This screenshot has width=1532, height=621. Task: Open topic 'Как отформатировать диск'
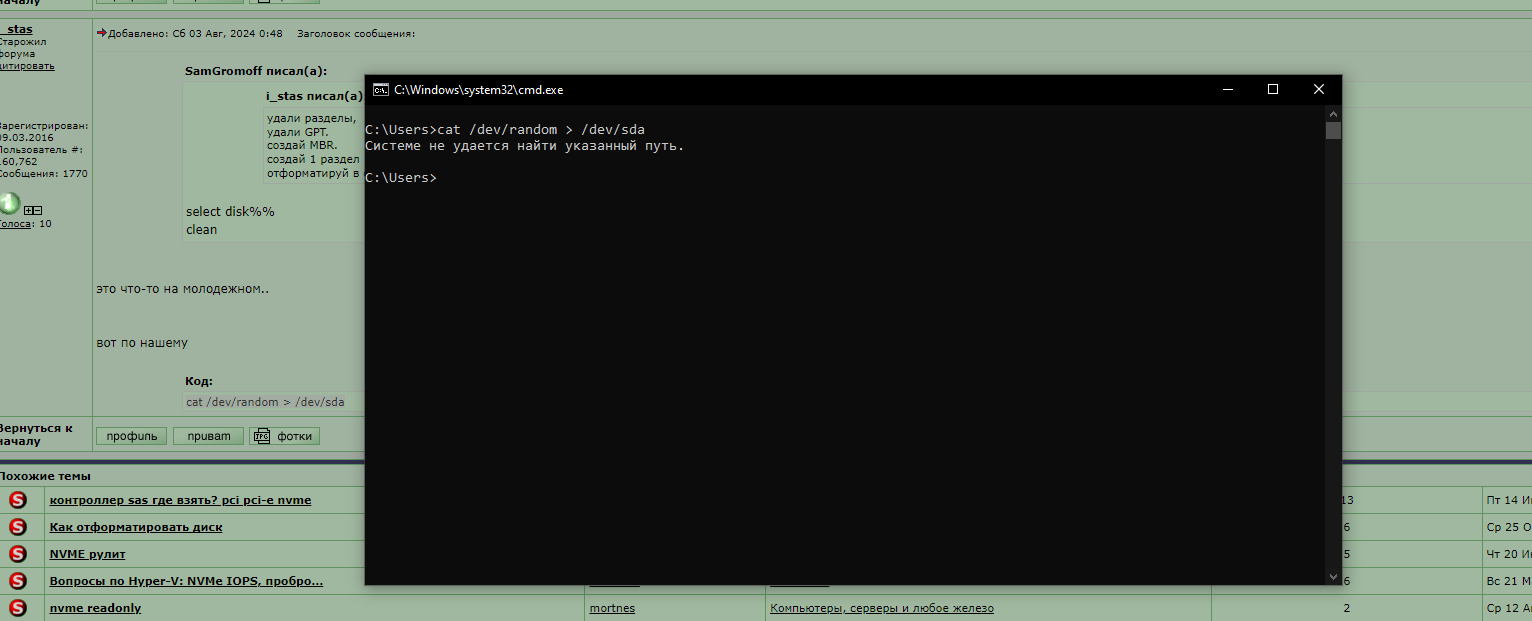[x=136, y=527]
